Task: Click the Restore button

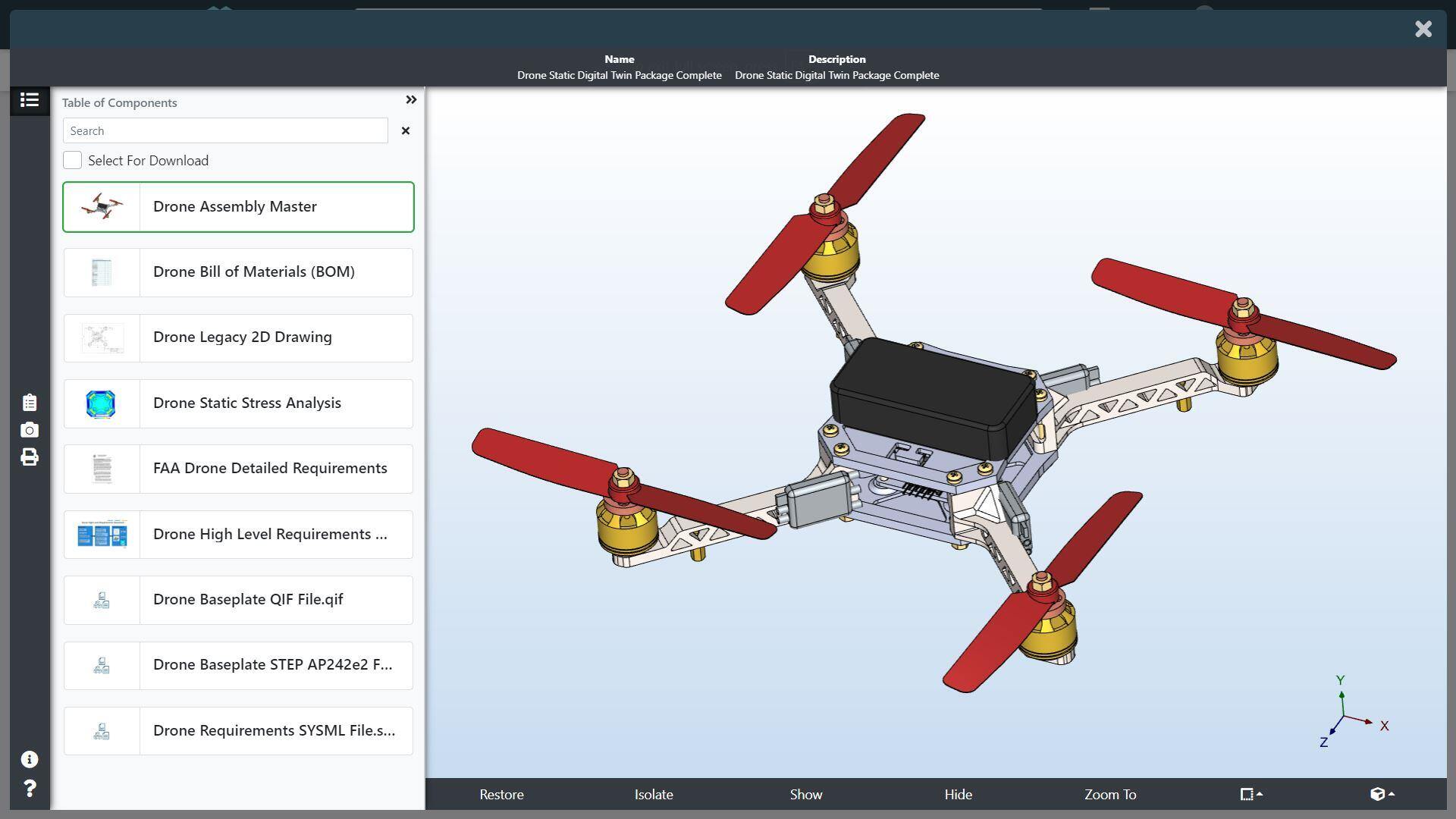Action: pos(502,794)
